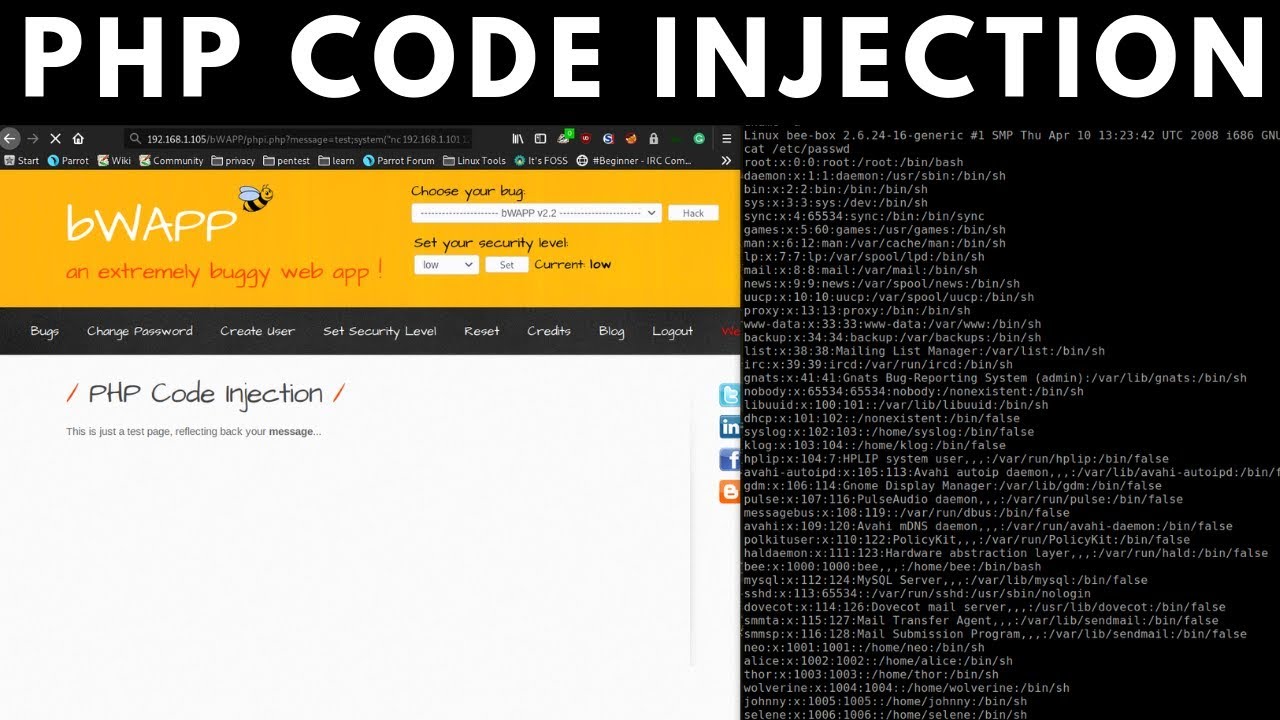Click the 'cat /etc/passwd' command line in terminal
Viewport: 1280px width, 720px height.
point(797,148)
